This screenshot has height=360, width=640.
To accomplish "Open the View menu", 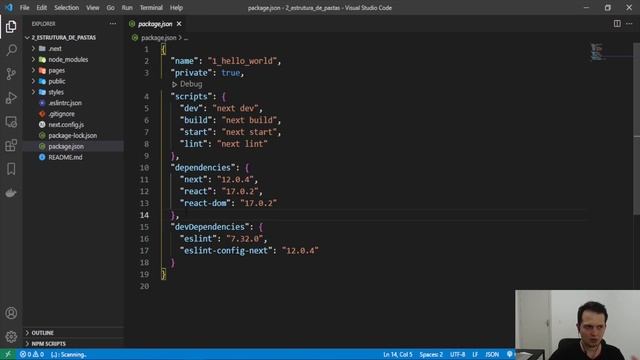I will click(93, 8).
